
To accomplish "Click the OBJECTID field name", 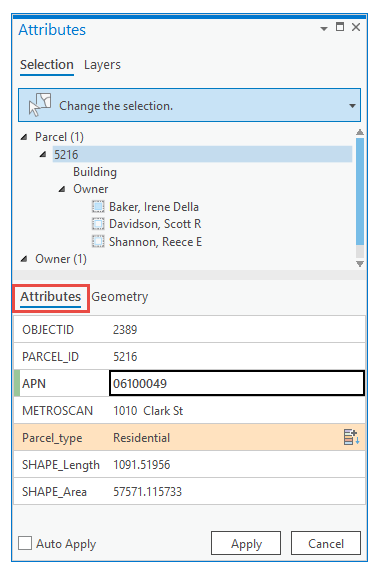I will 48,329.
